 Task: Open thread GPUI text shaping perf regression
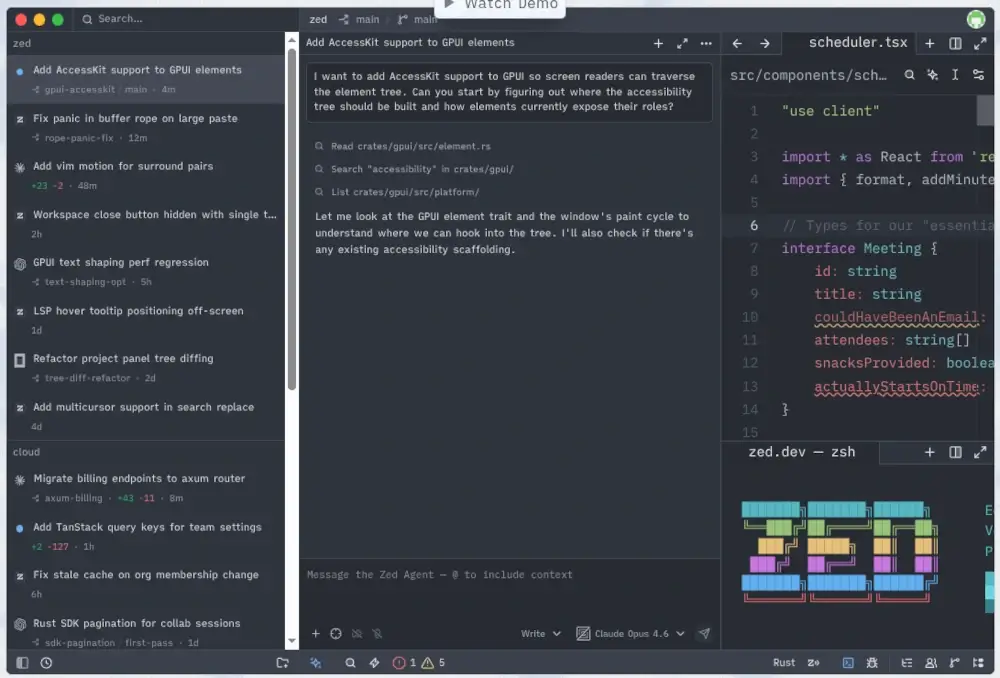click(x=146, y=272)
